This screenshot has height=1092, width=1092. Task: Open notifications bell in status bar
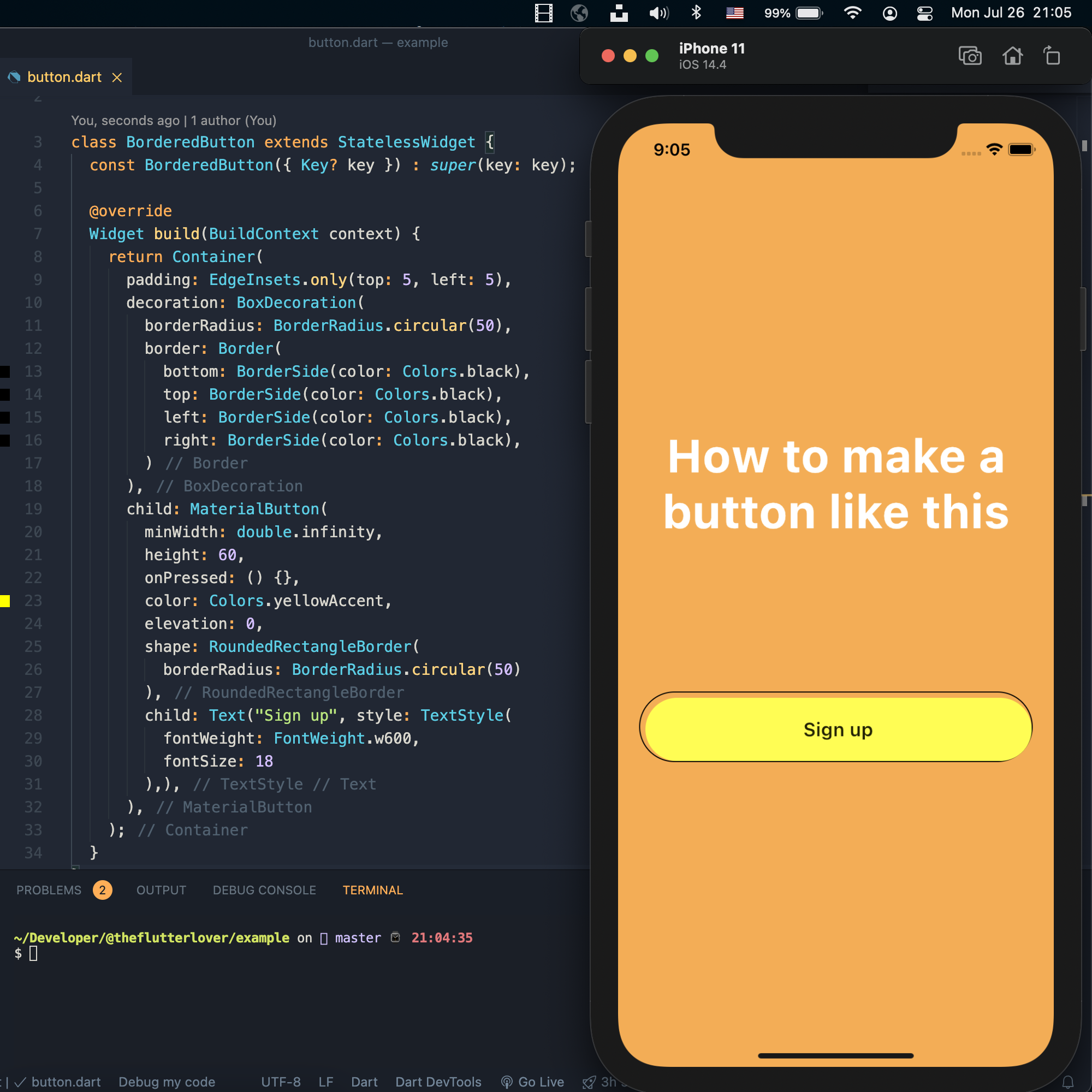pos(1067,1082)
